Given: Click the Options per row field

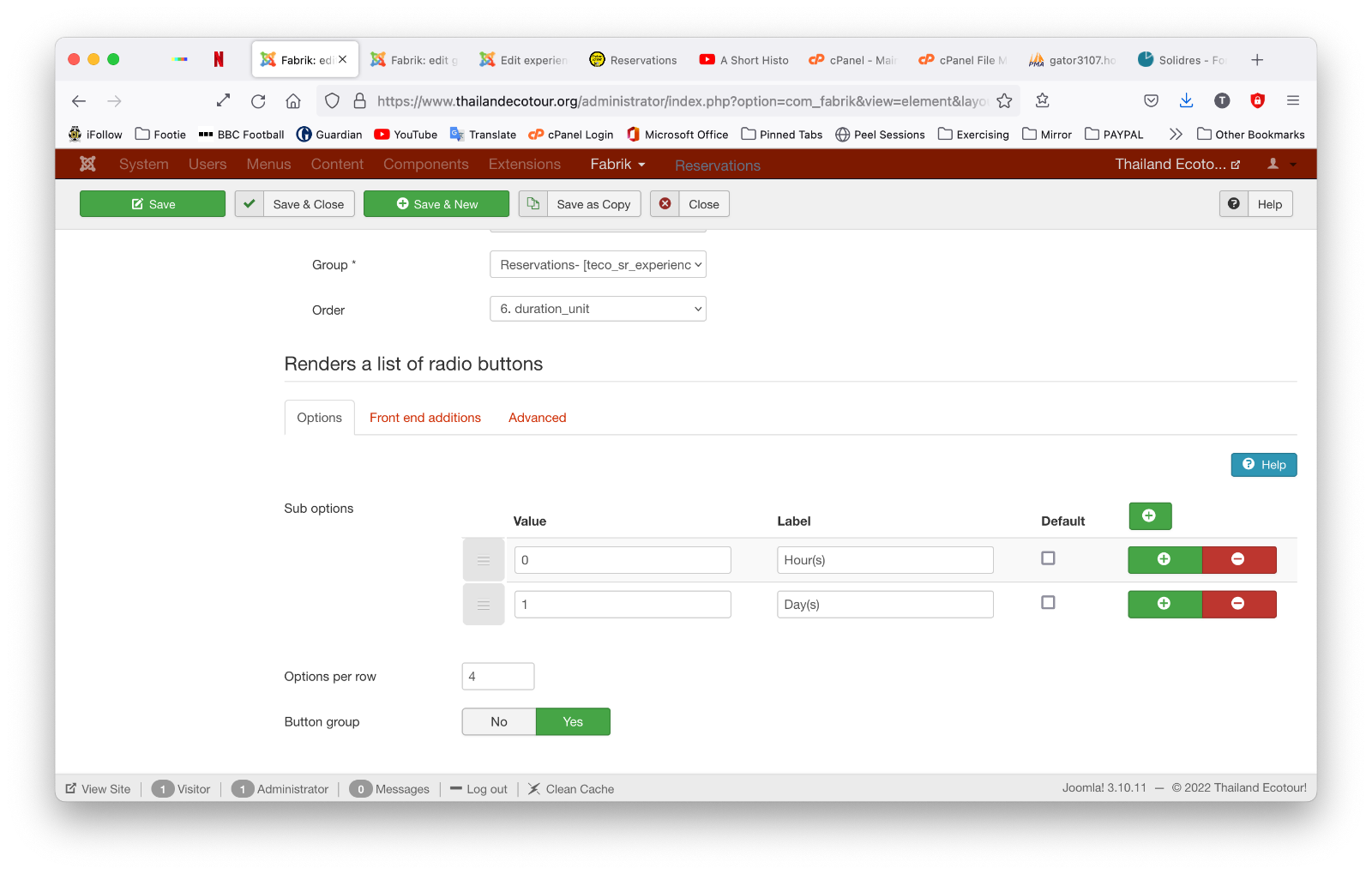Looking at the screenshot, I should [x=497, y=677].
